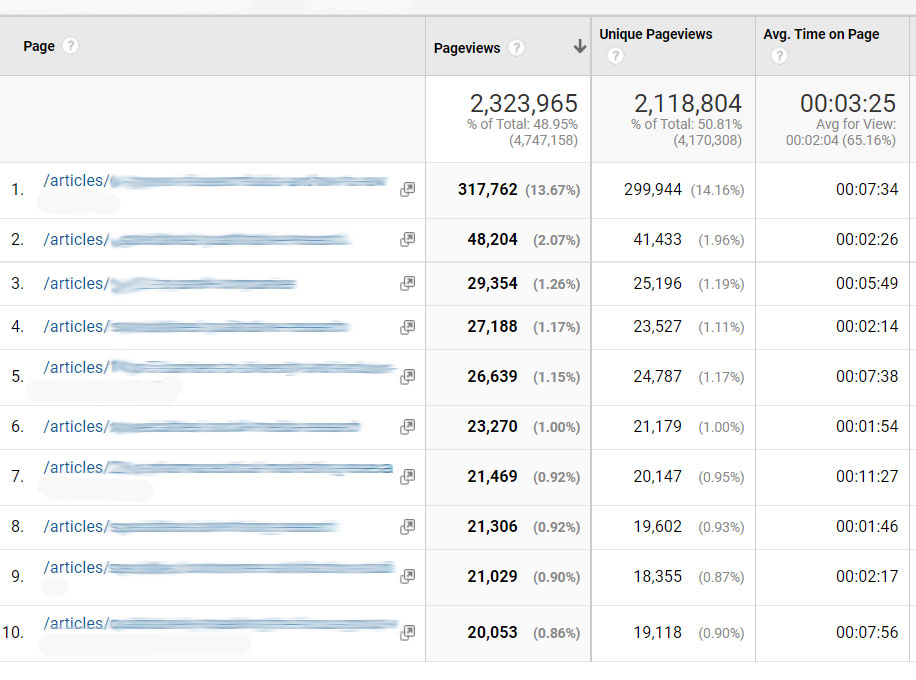This screenshot has width=916, height=680.
Task: Click the Page column header
Action: 39,46
